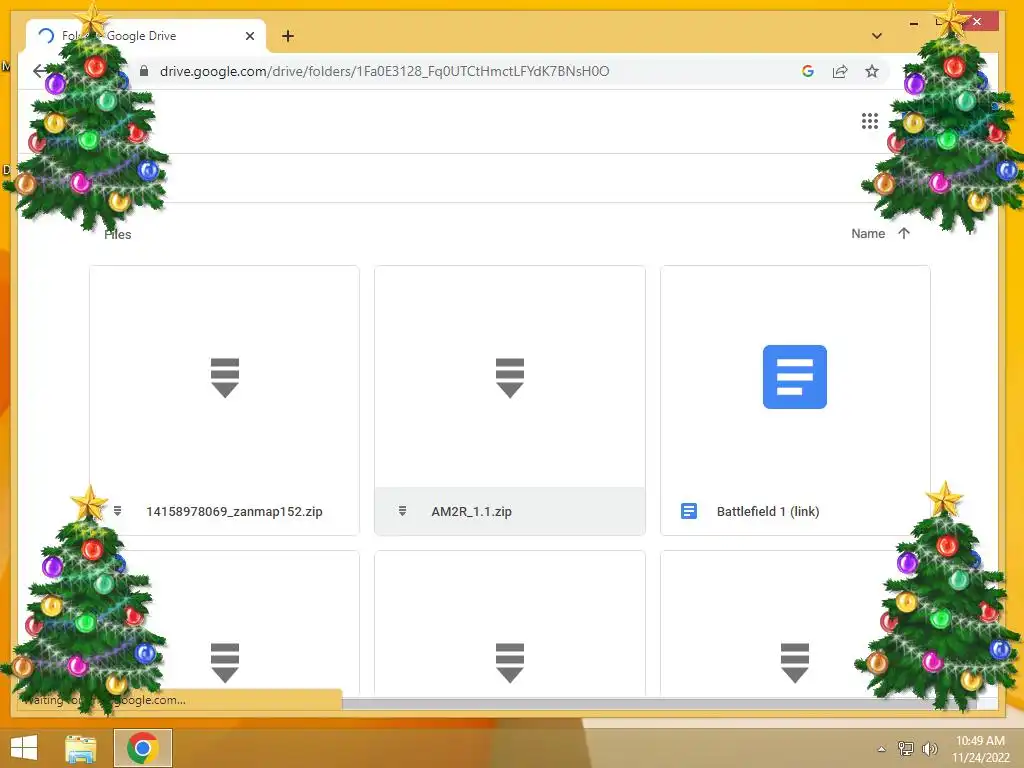Click the Name sort option

(x=868, y=233)
